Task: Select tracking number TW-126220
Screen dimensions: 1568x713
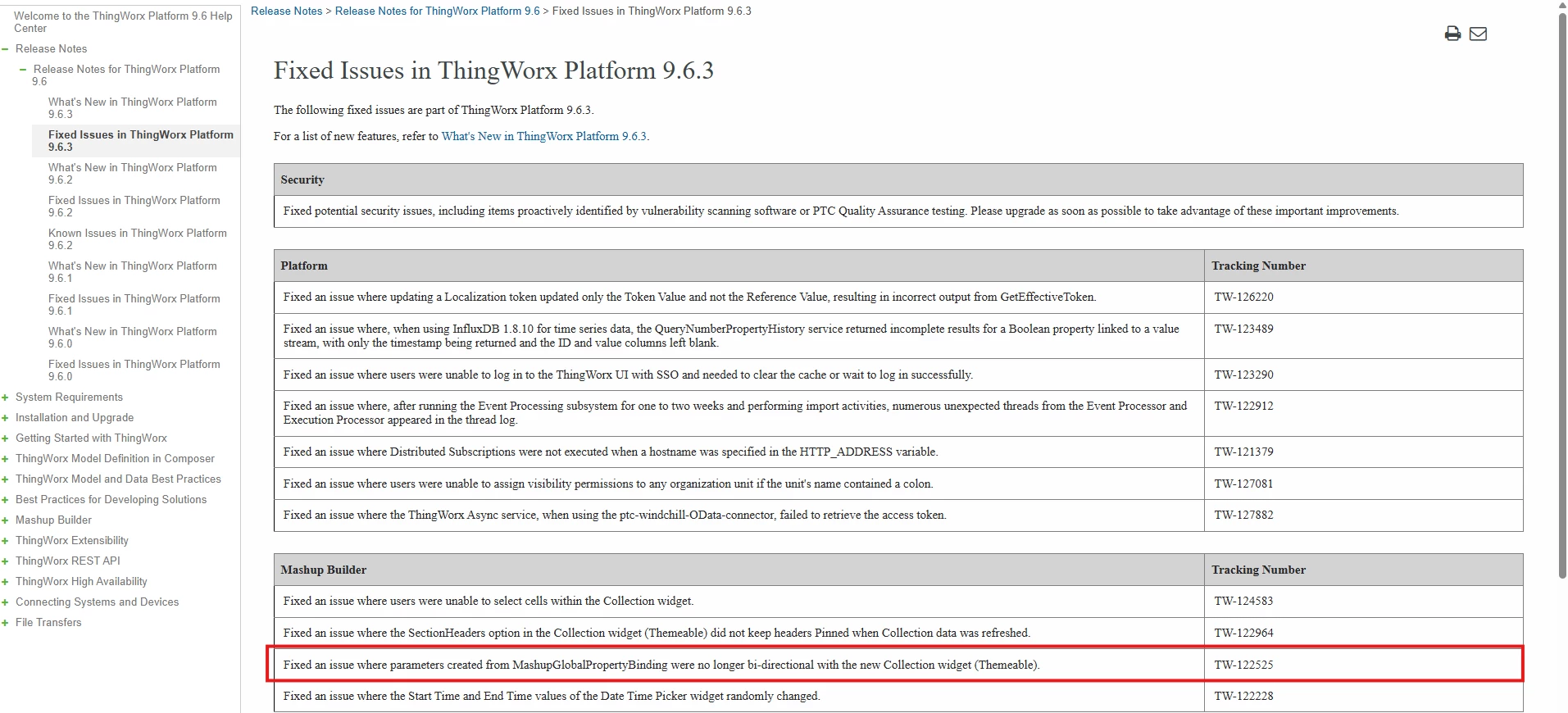Action: (1243, 297)
